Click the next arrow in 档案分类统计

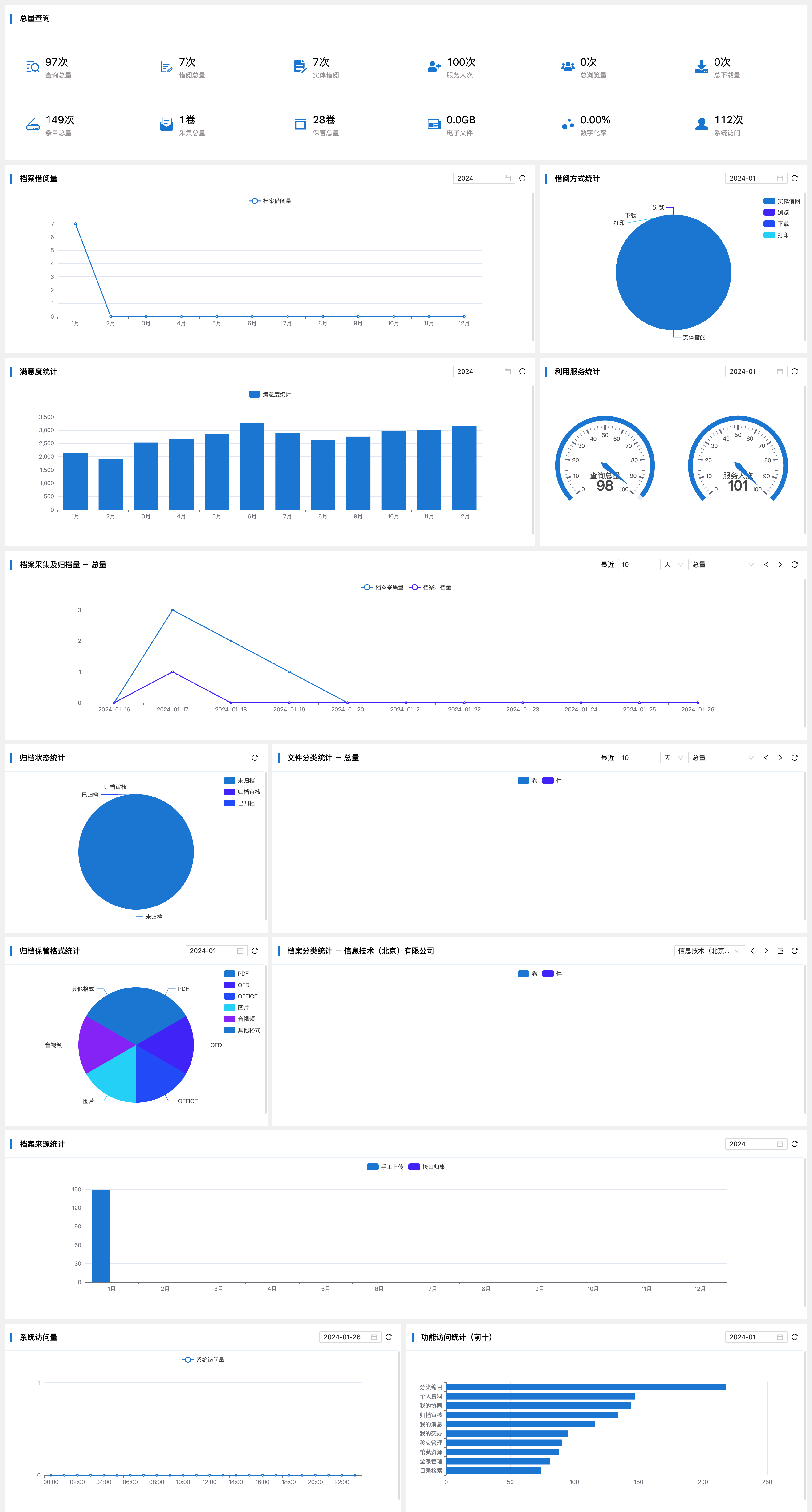click(766, 951)
